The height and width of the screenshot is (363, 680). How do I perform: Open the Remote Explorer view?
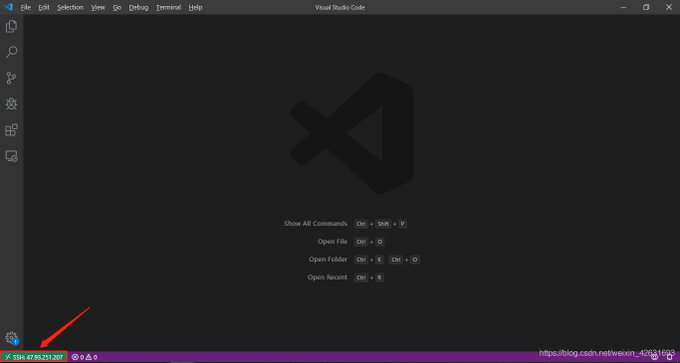(x=11, y=156)
